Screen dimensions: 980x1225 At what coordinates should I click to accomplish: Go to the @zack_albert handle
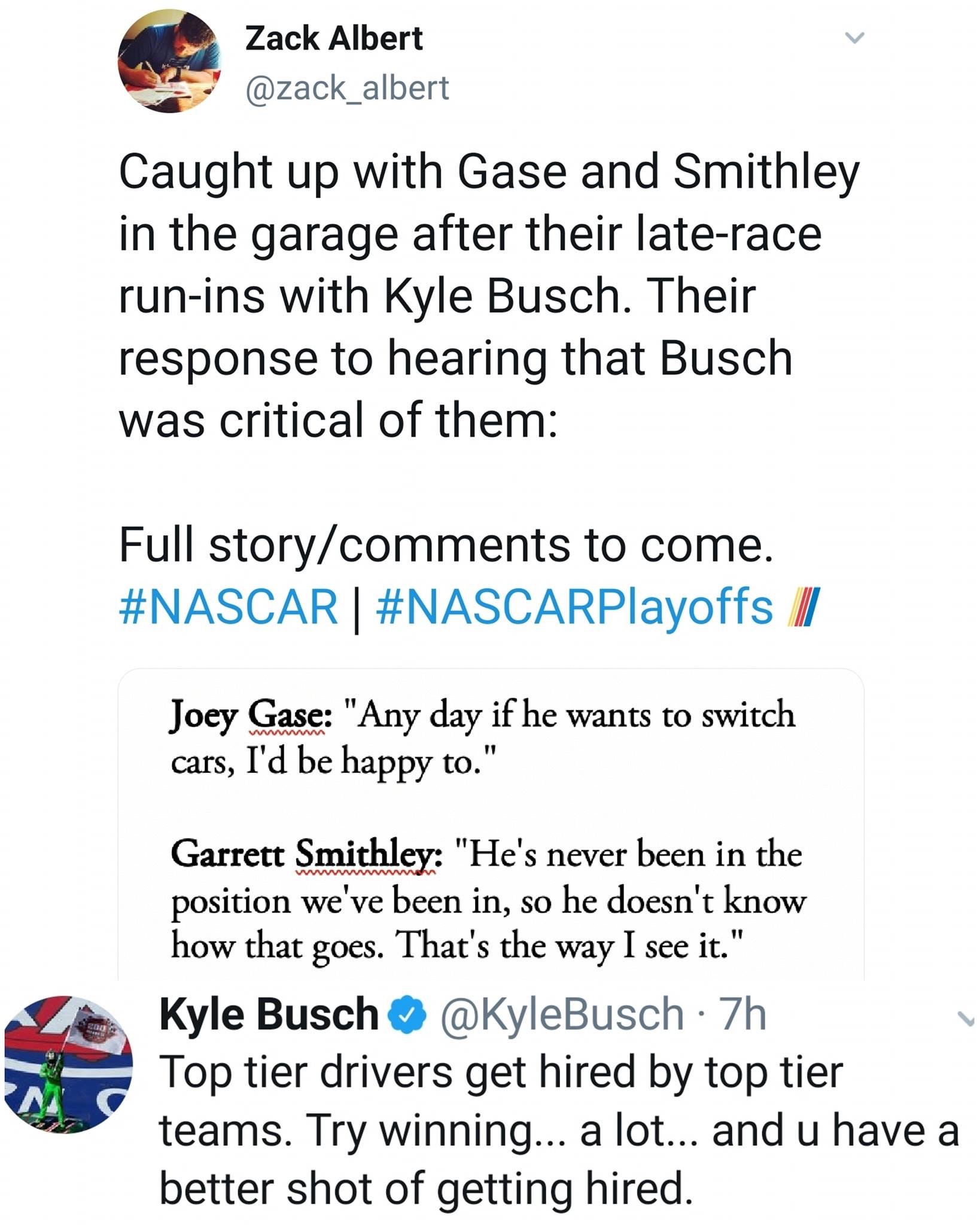pyautogui.click(x=347, y=89)
